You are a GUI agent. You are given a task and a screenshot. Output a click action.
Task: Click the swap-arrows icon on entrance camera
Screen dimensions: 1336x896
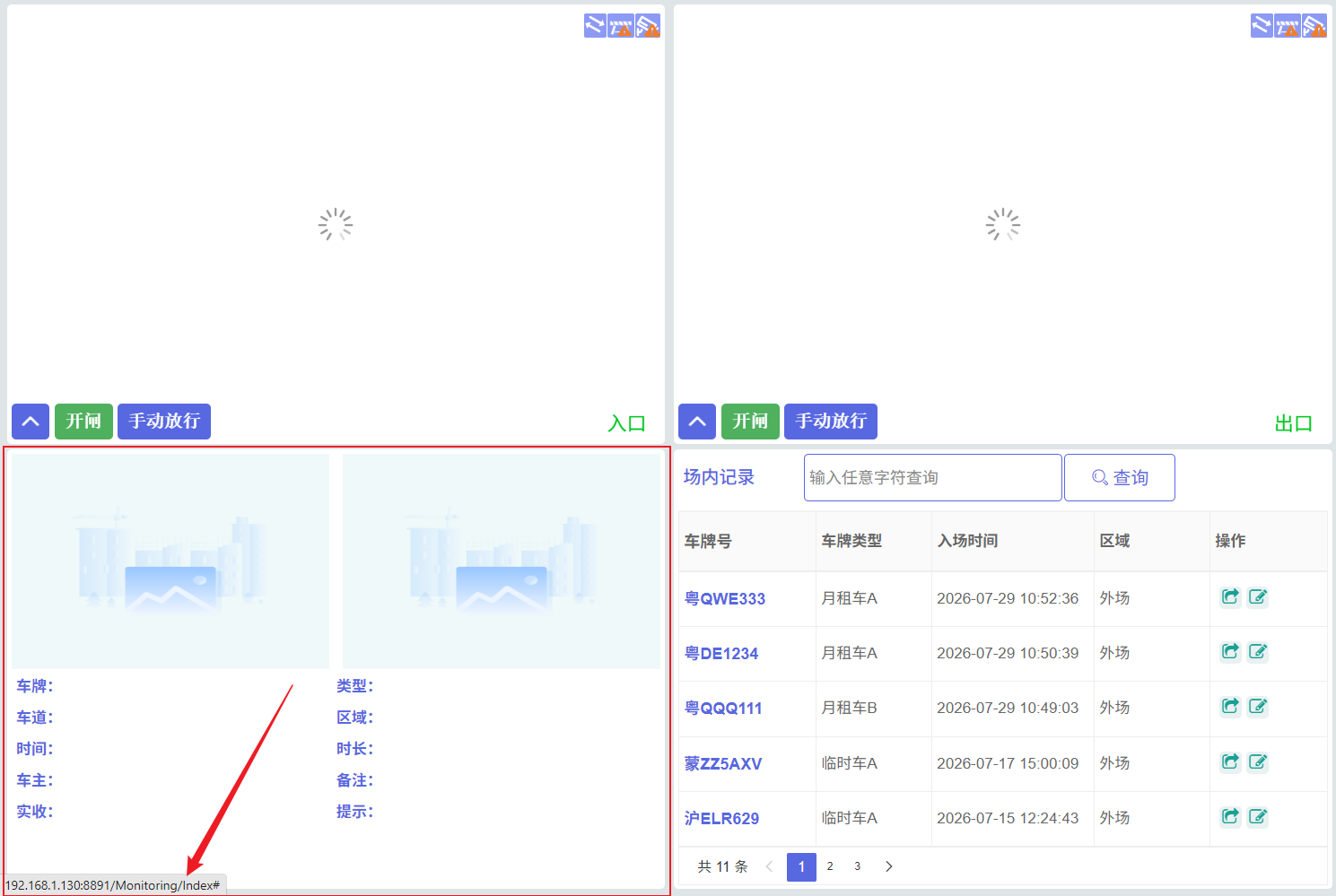click(x=595, y=26)
